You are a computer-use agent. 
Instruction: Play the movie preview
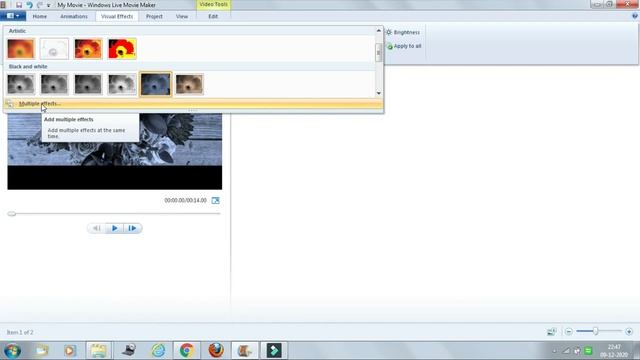point(115,228)
